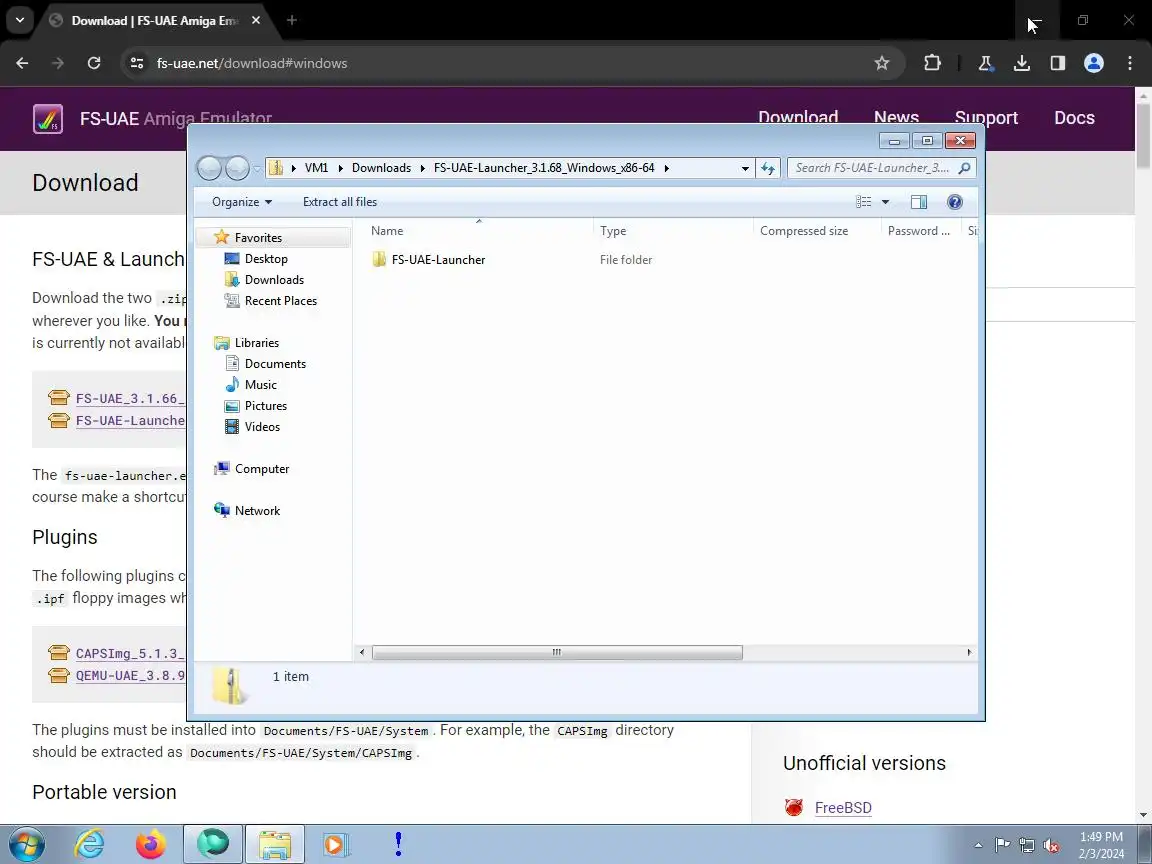Open the Chrome three-dot menu
The width and height of the screenshot is (1152, 864).
(x=1130, y=63)
